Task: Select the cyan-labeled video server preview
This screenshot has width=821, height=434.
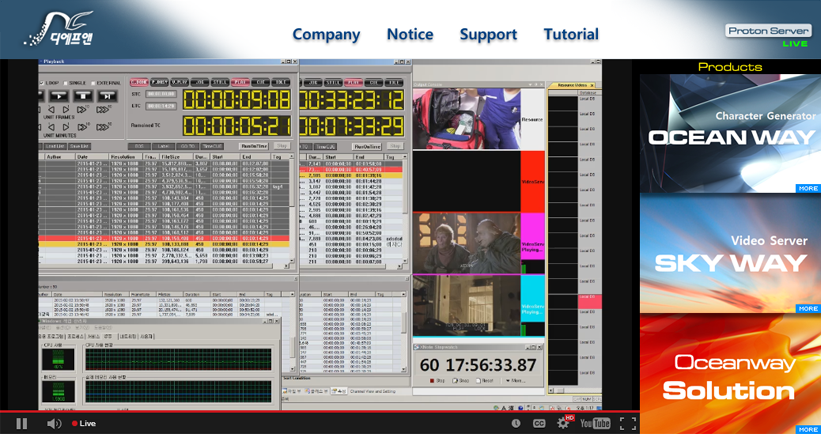Action: pyautogui.click(x=466, y=305)
